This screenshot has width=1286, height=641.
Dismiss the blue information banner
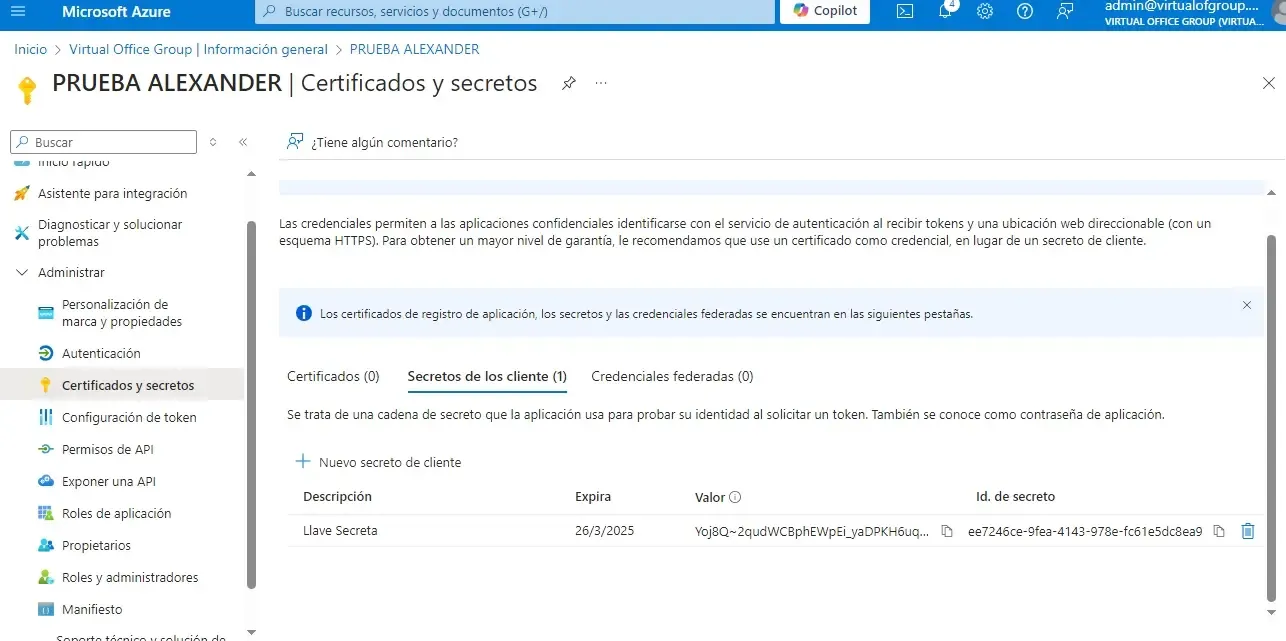1246,305
